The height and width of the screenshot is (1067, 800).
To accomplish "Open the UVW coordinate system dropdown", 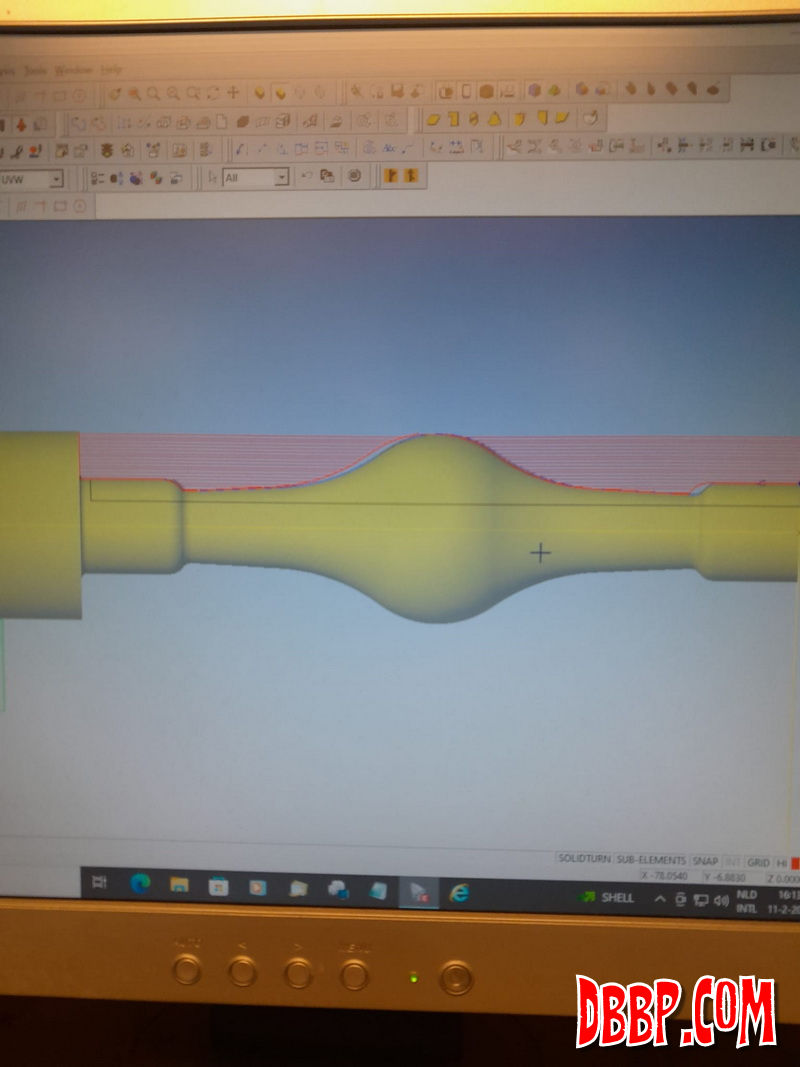I will 55,180.
